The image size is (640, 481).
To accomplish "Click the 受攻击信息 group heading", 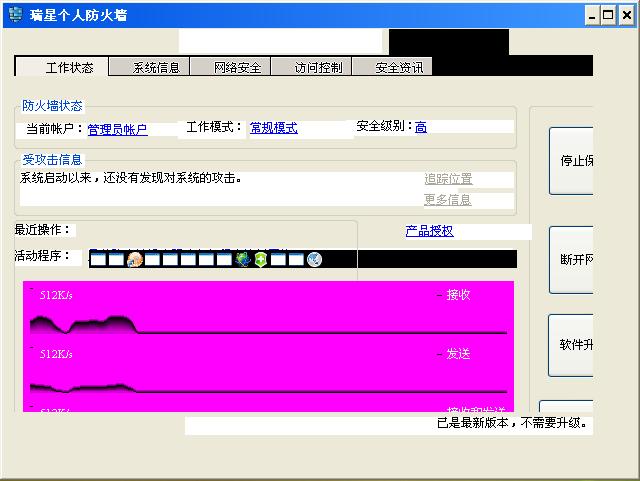I will 52,160.
